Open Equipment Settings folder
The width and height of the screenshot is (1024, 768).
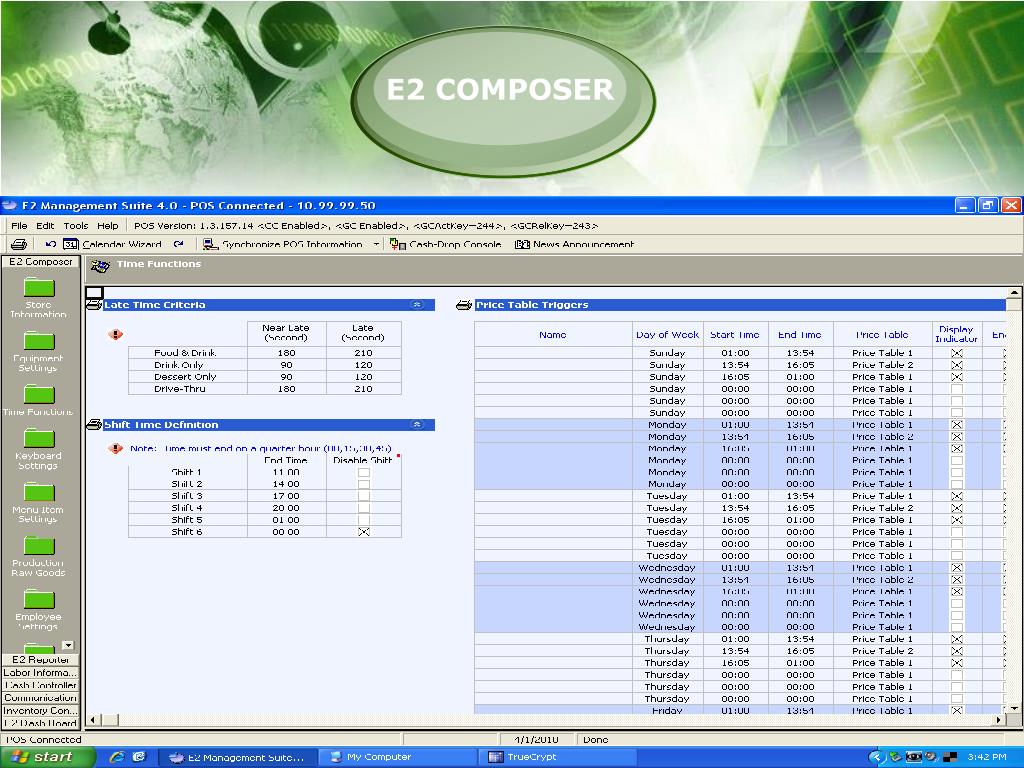39,351
